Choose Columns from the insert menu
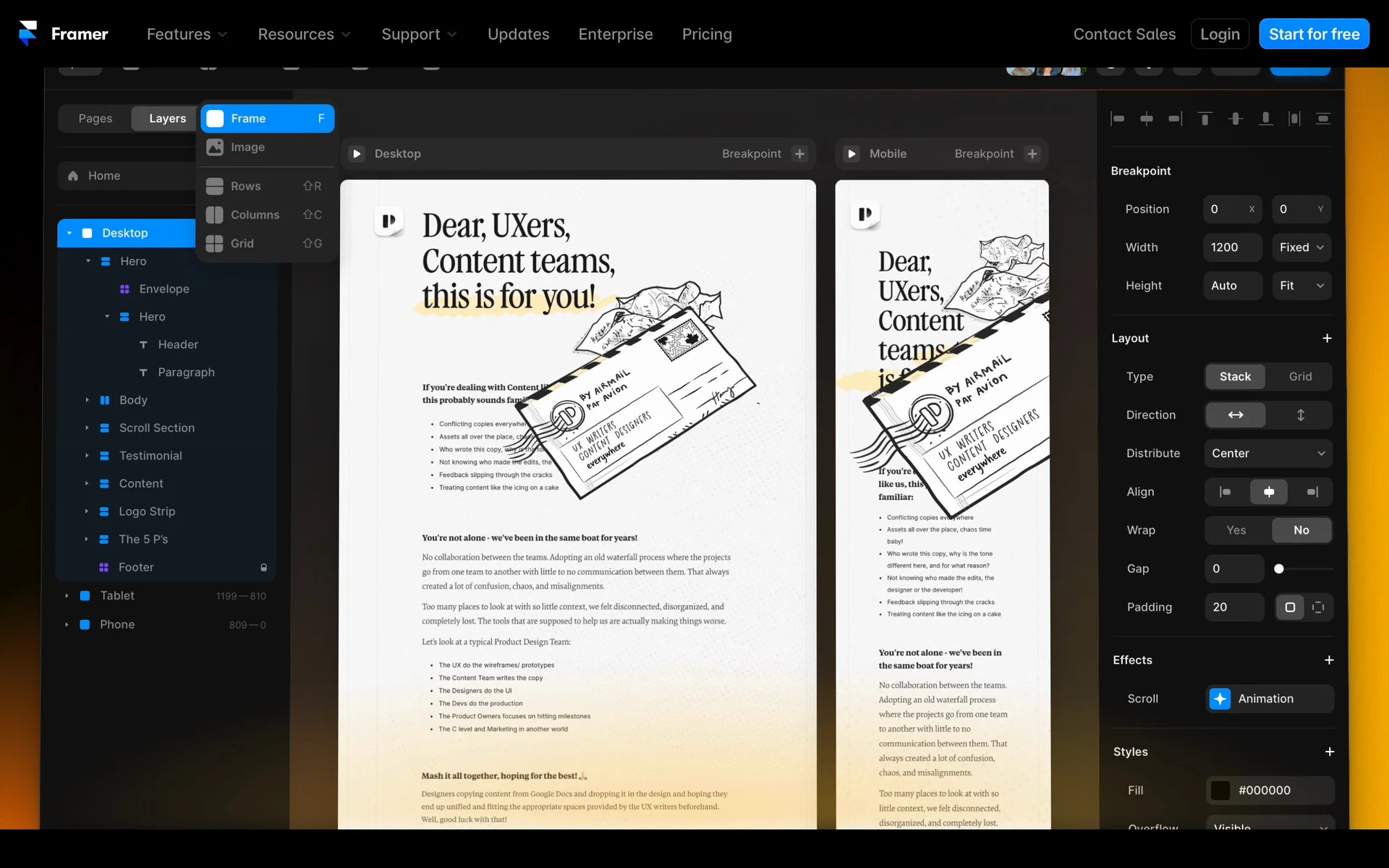The width and height of the screenshot is (1389, 868). [255, 215]
